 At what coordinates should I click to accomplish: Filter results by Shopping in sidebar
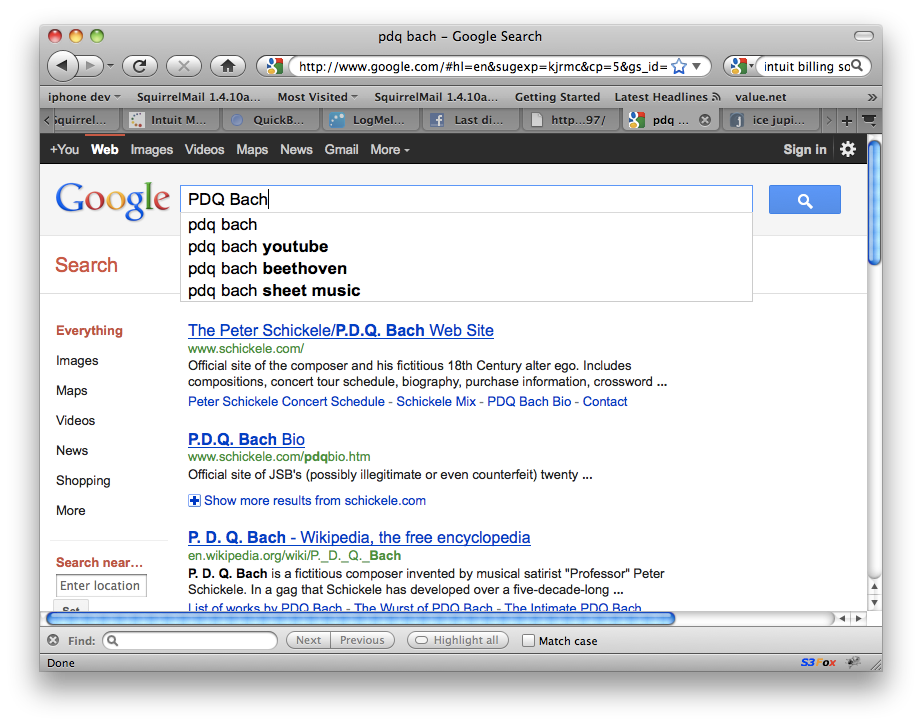pos(83,480)
